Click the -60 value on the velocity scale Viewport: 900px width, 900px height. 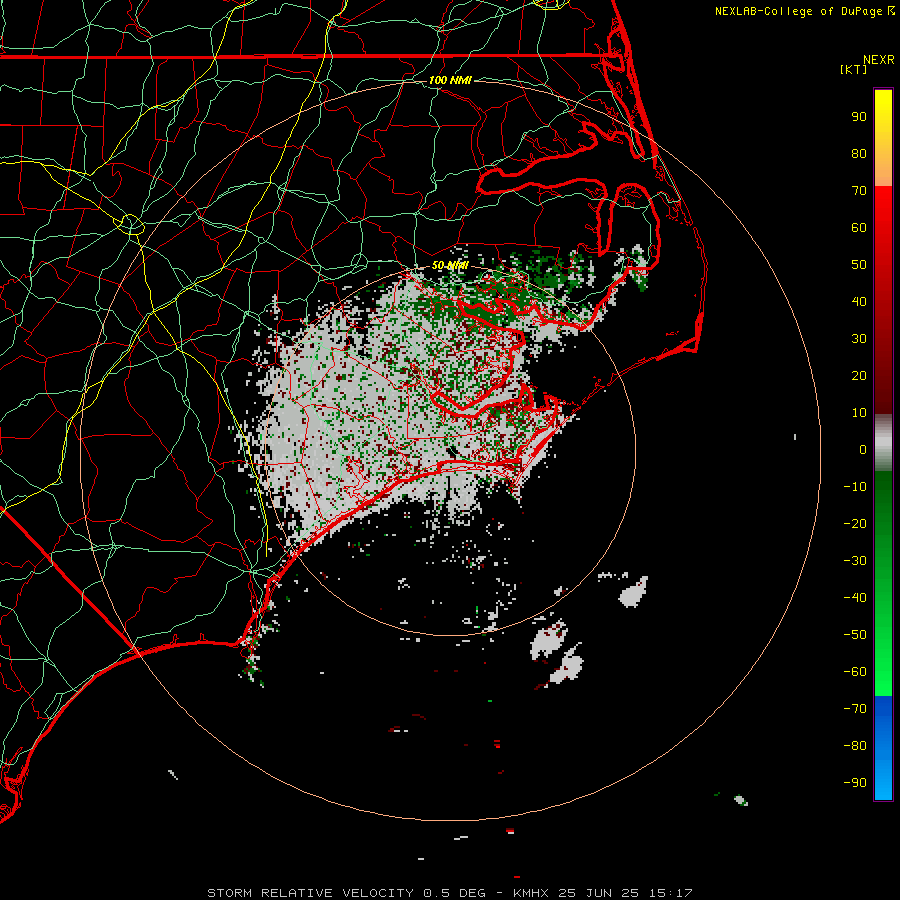click(855, 672)
